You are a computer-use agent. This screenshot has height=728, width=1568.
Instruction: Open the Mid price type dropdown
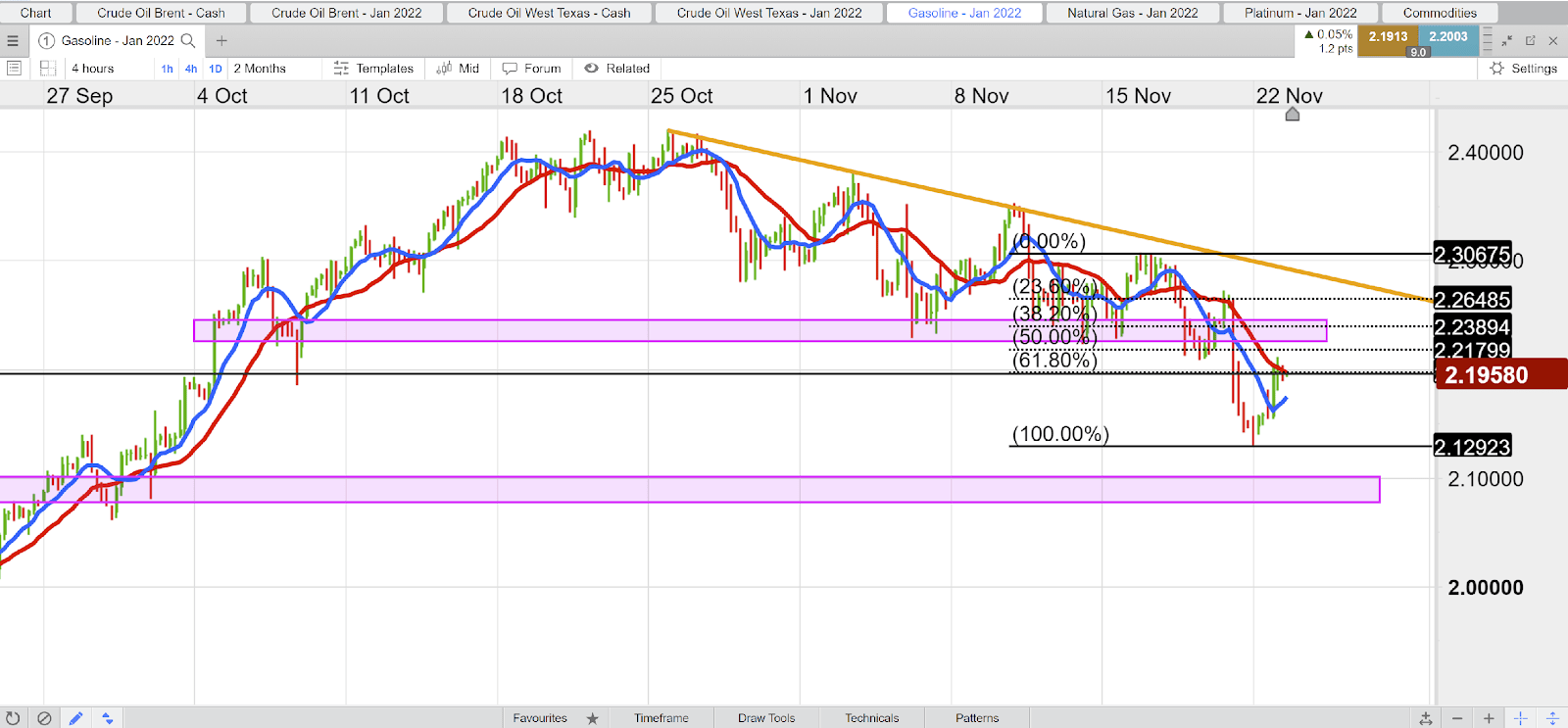468,69
